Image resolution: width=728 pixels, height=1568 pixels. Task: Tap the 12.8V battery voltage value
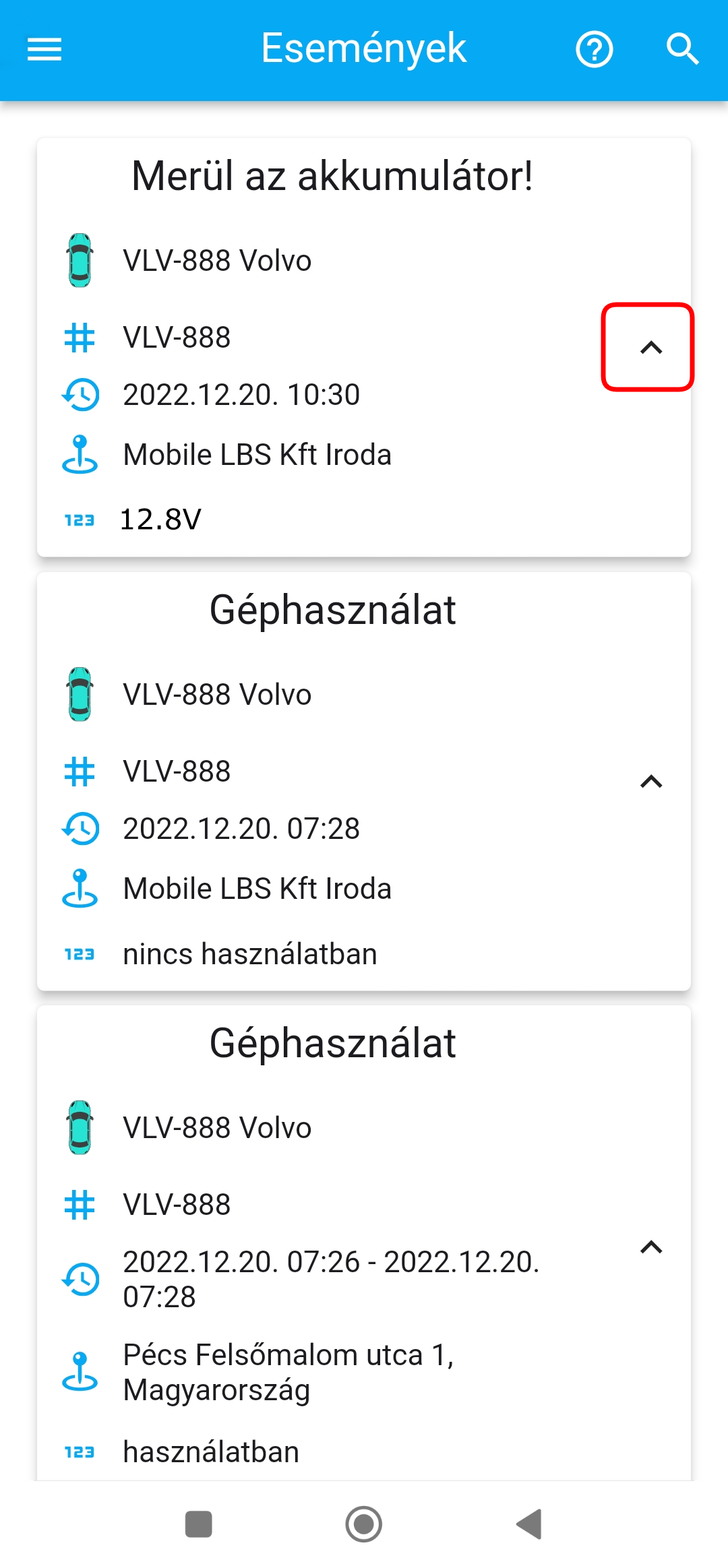(161, 520)
